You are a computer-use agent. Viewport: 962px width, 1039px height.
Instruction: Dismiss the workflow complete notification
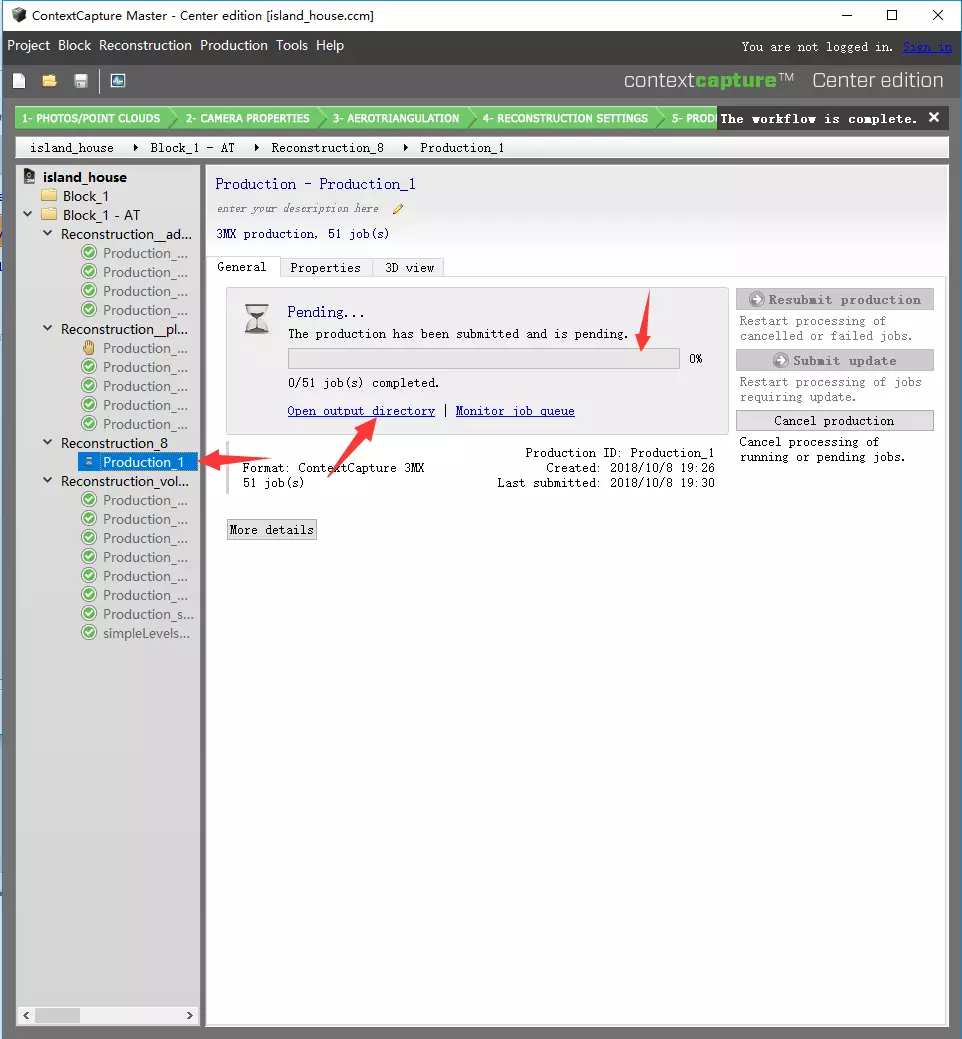coord(934,117)
